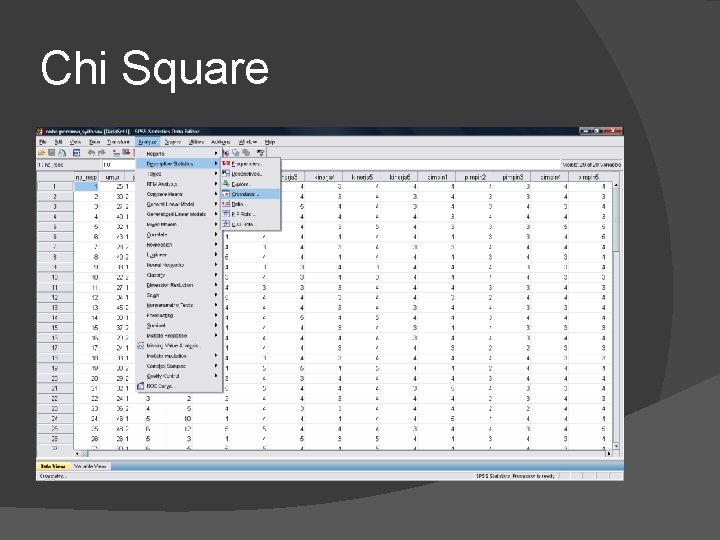
Task: Click the SPSS application icon in title bar
Action: tap(40, 131)
